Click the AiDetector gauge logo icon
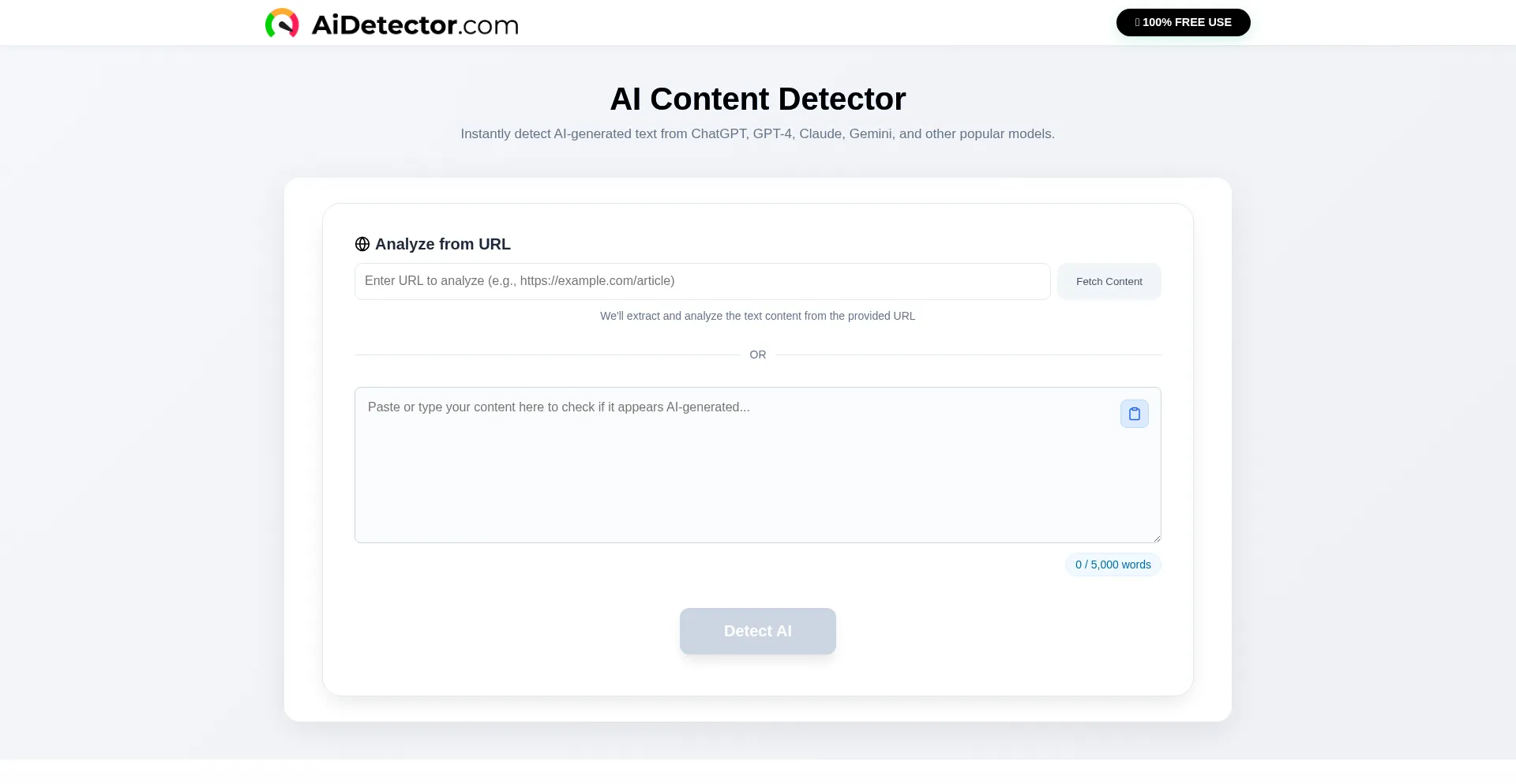 [x=282, y=24]
